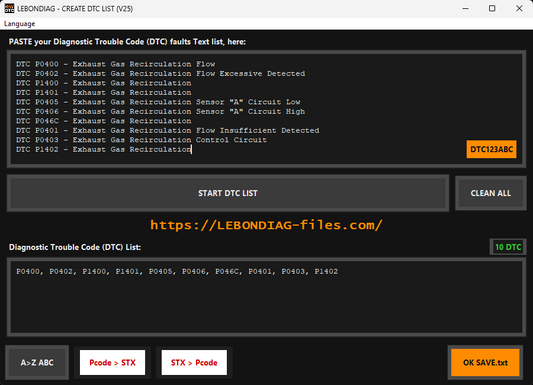The width and height of the screenshot is (533, 385).
Task: Click the DTC P1400 text line
Action: (104, 83)
